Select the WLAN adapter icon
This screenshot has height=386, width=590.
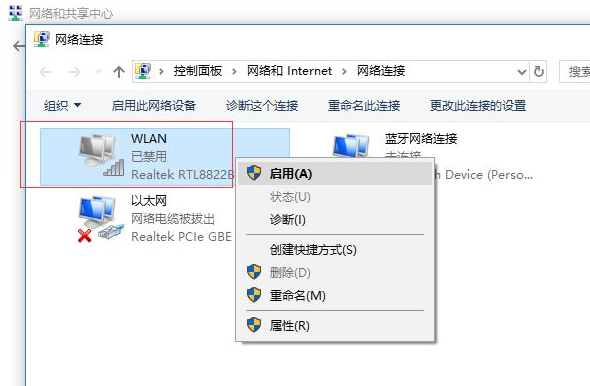pyautogui.click(x=102, y=155)
